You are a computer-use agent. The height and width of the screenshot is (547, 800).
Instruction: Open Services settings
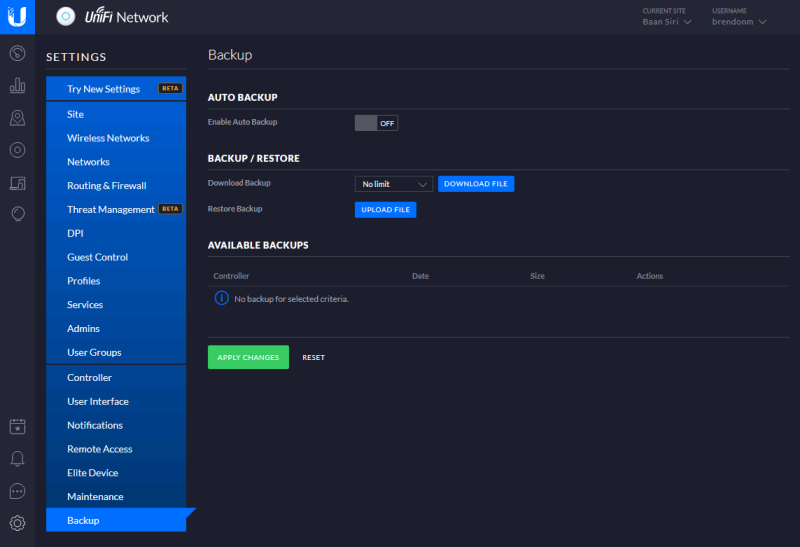116,305
